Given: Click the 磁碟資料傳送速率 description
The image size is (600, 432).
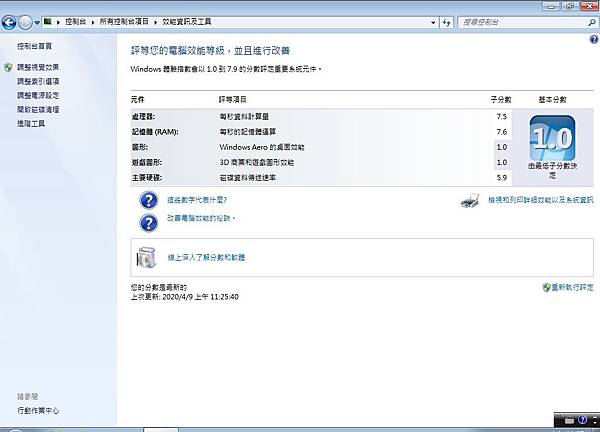Looking at the screenshot, I should click(248, 178).
